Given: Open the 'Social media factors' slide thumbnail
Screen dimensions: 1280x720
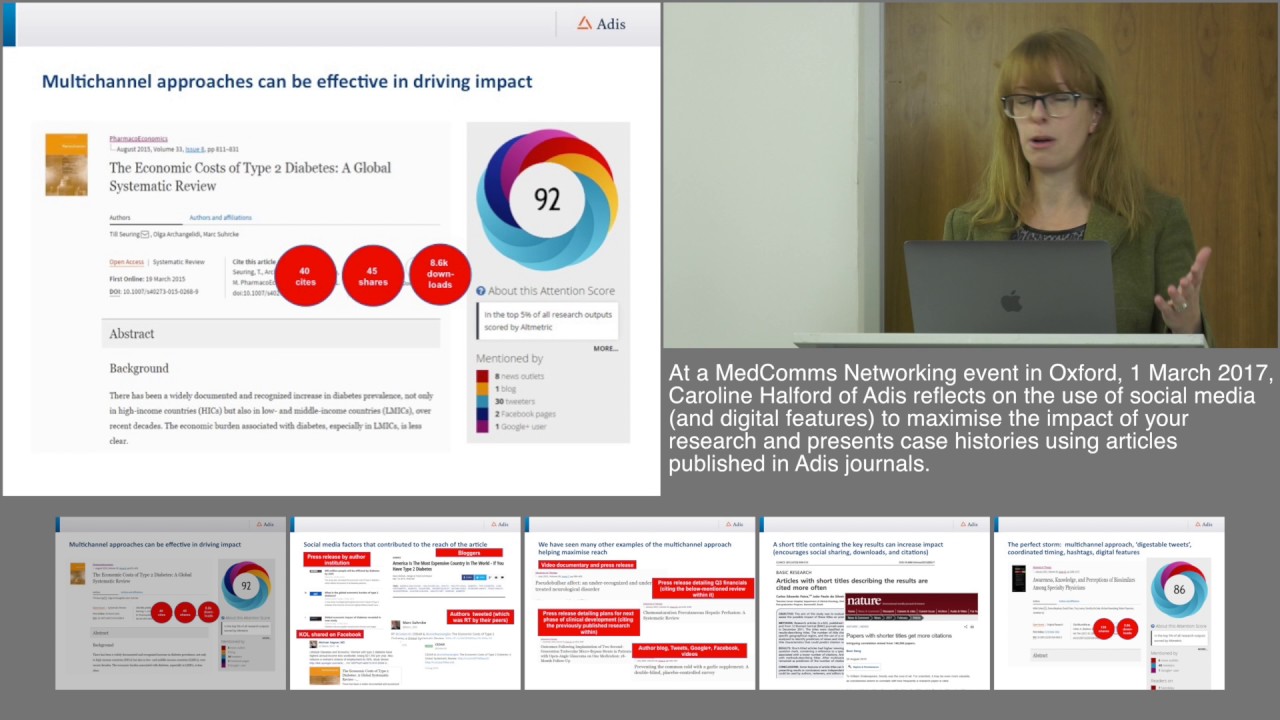Looking at the screenshot, I should (x=405, y=603).
